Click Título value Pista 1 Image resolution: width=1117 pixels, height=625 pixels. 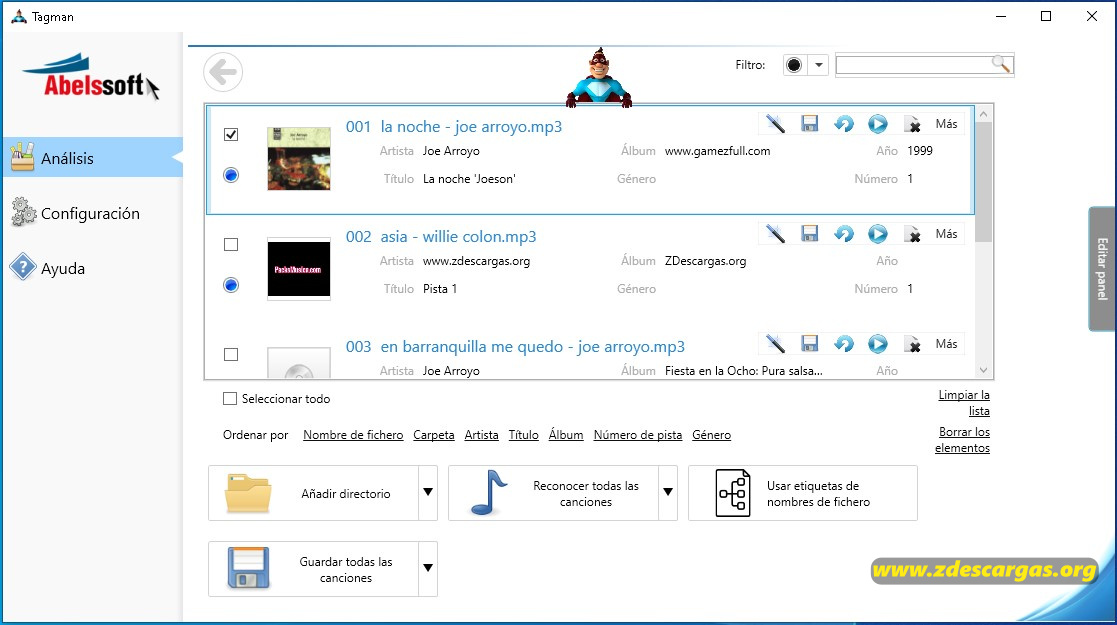click(x=440, y=289)
